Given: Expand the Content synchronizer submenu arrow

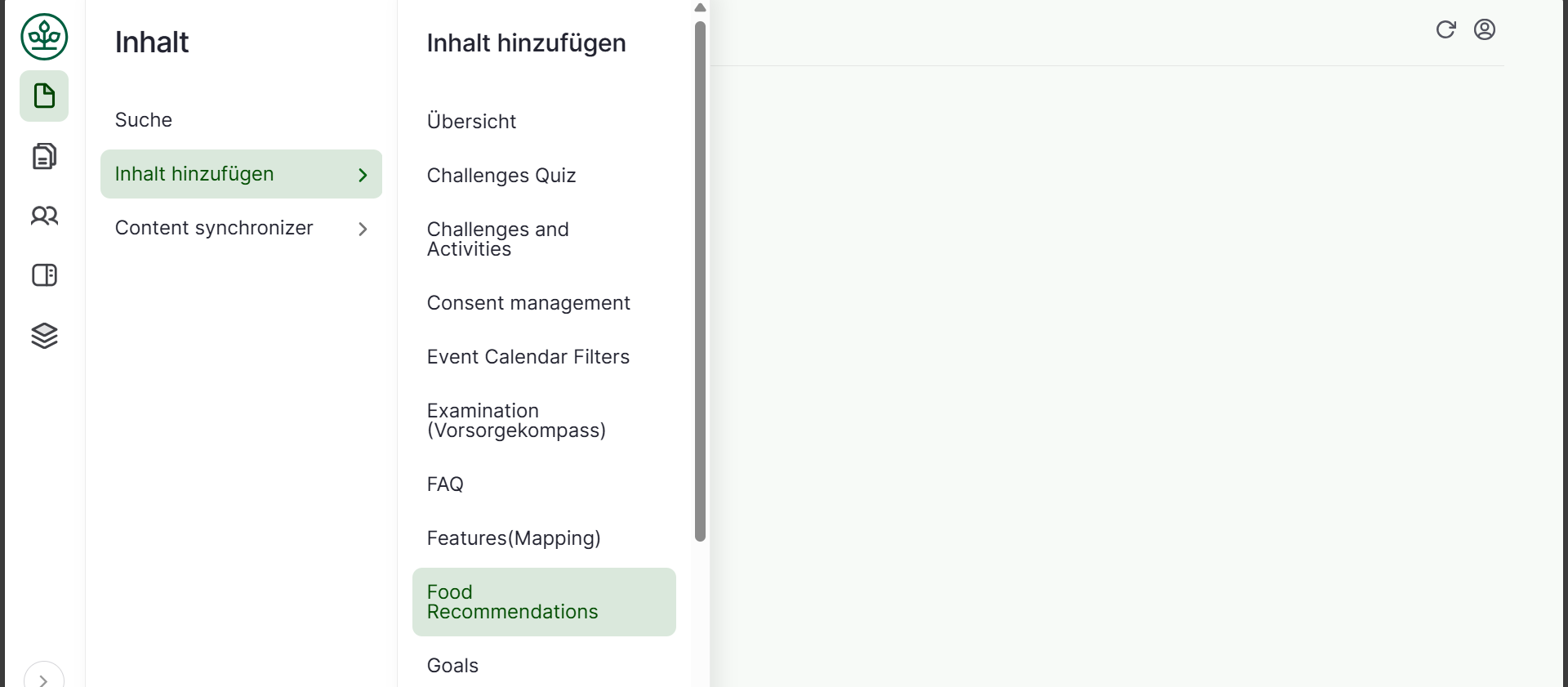Looking at the screenshot, I should tap(363, 229).
